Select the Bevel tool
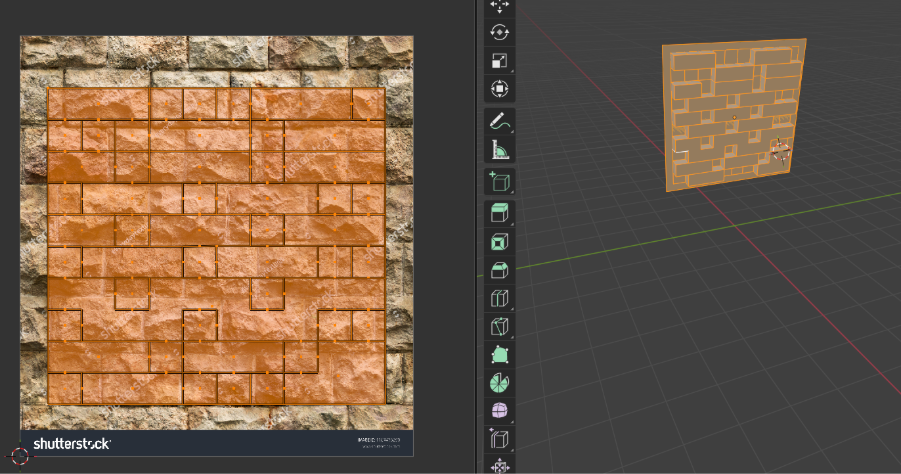901x474 pixels. tap(498, 270)
